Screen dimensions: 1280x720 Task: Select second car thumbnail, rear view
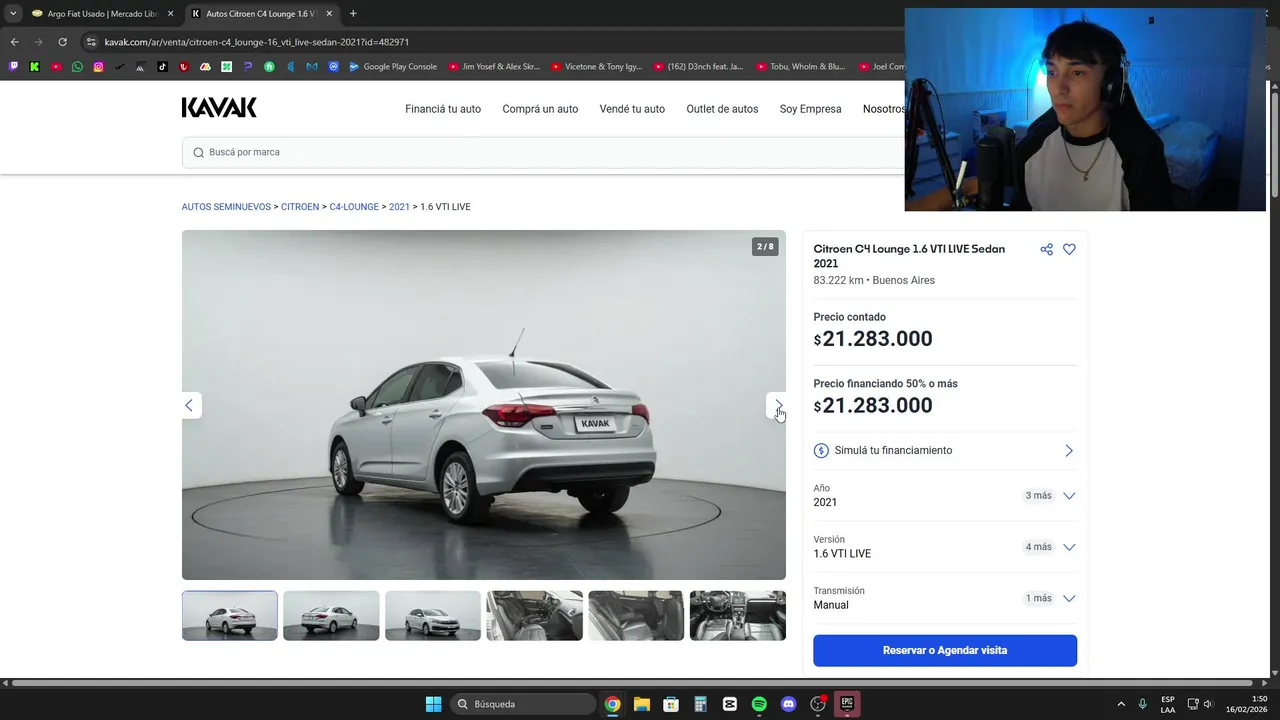[331, 616]
